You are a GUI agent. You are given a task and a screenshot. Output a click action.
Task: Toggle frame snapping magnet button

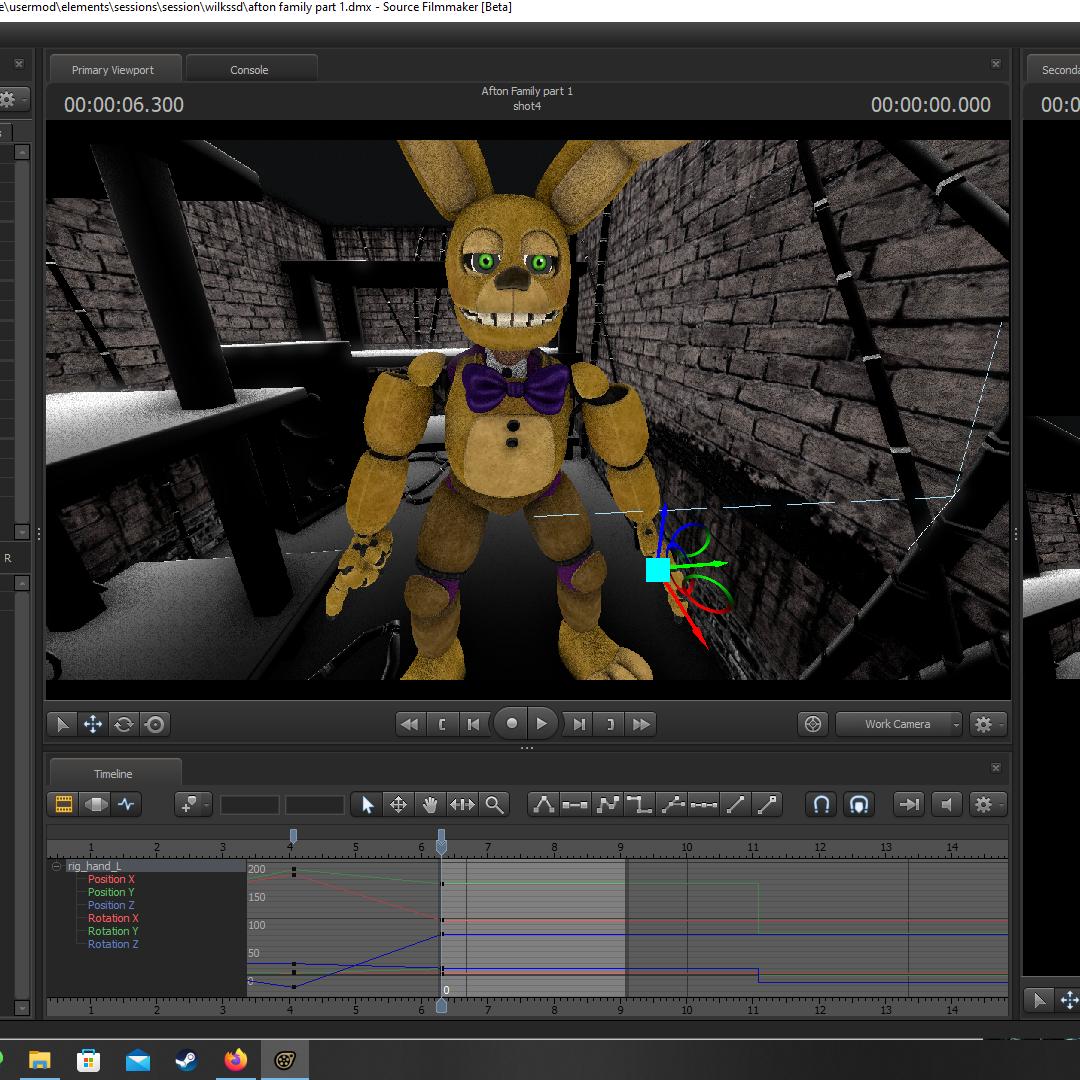858,804
